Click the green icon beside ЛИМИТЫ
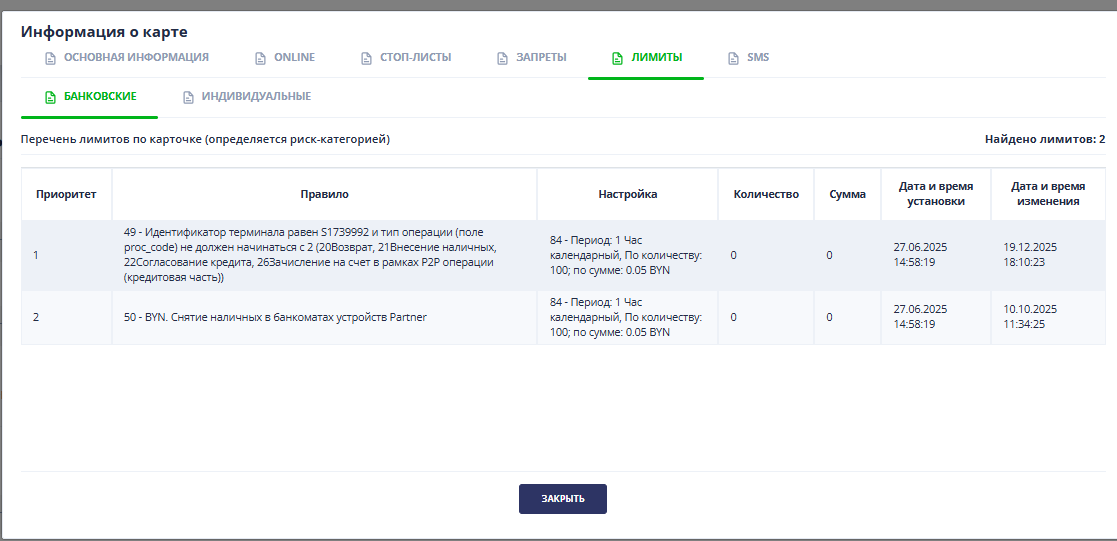Image resolution: width=1117 pixels, height=541 pixels. pyautogui.click(x=617, y=58)
